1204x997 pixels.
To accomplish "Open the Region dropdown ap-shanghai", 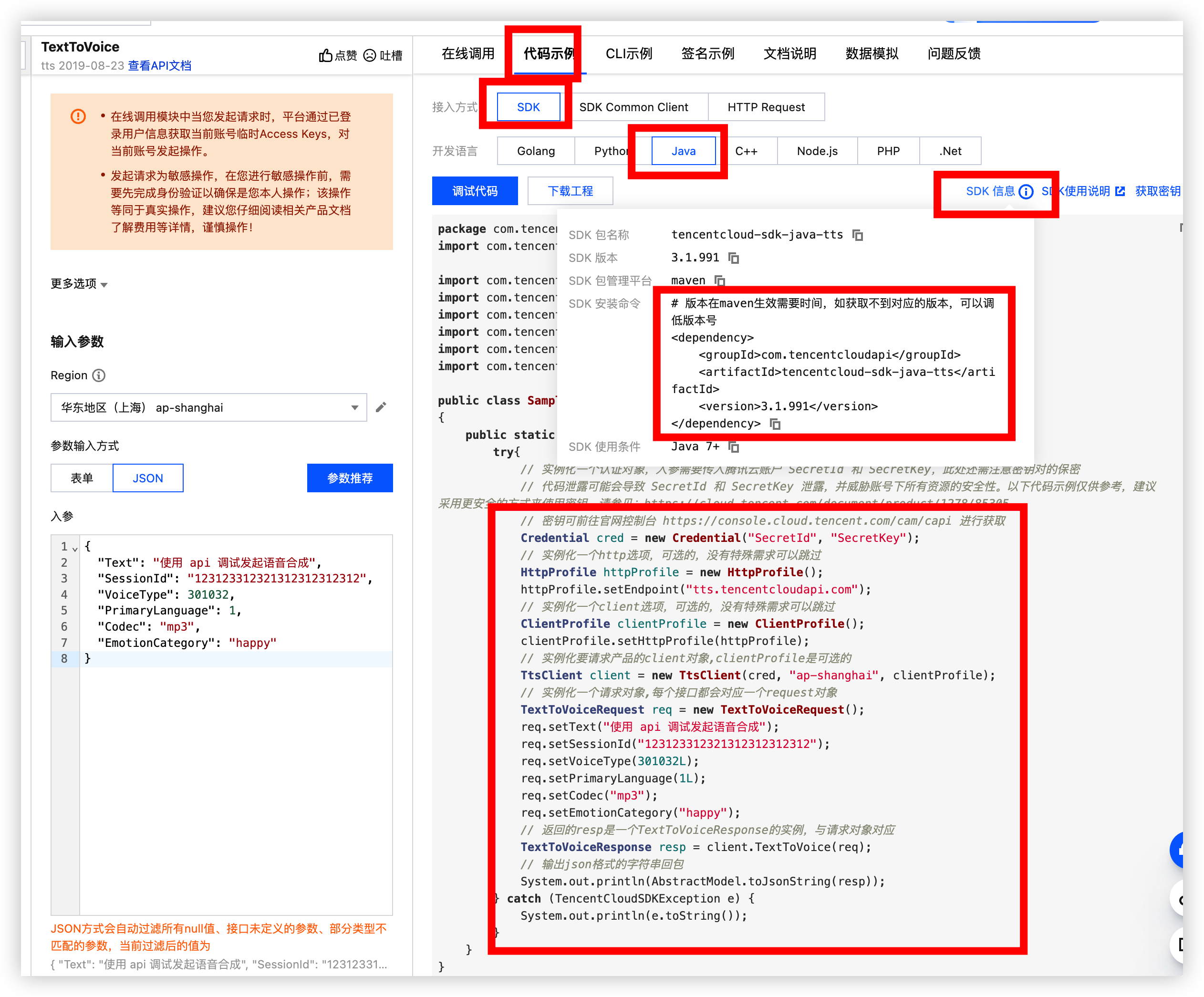I will [208, 408].
